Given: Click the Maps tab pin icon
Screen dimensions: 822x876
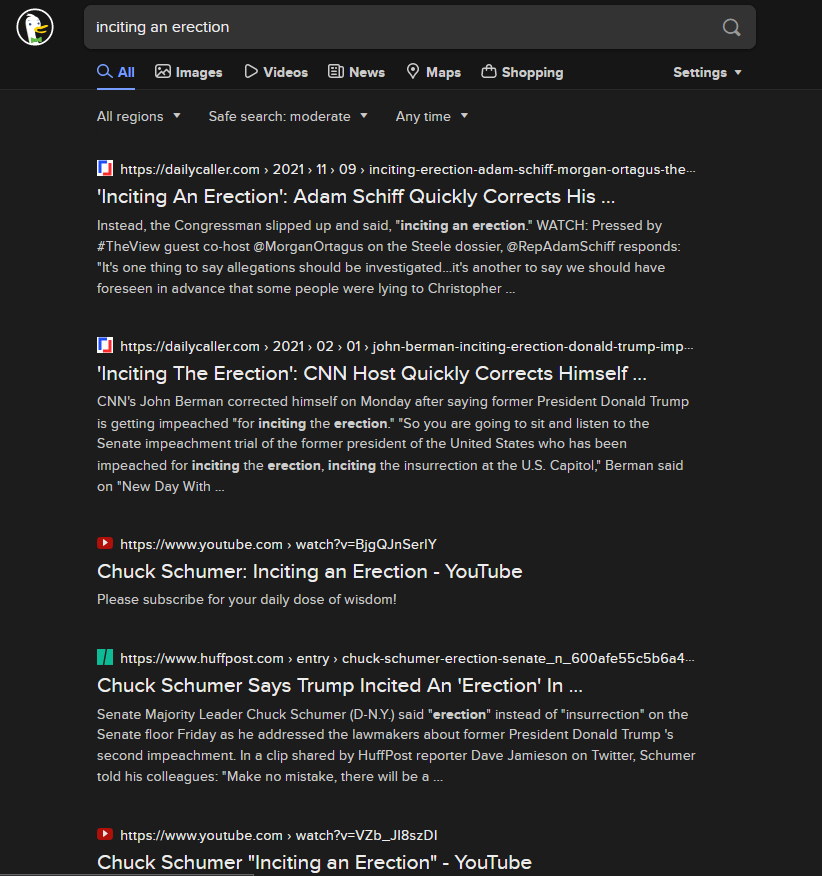Looking at the screenshot, I should (x=413, y=72).
